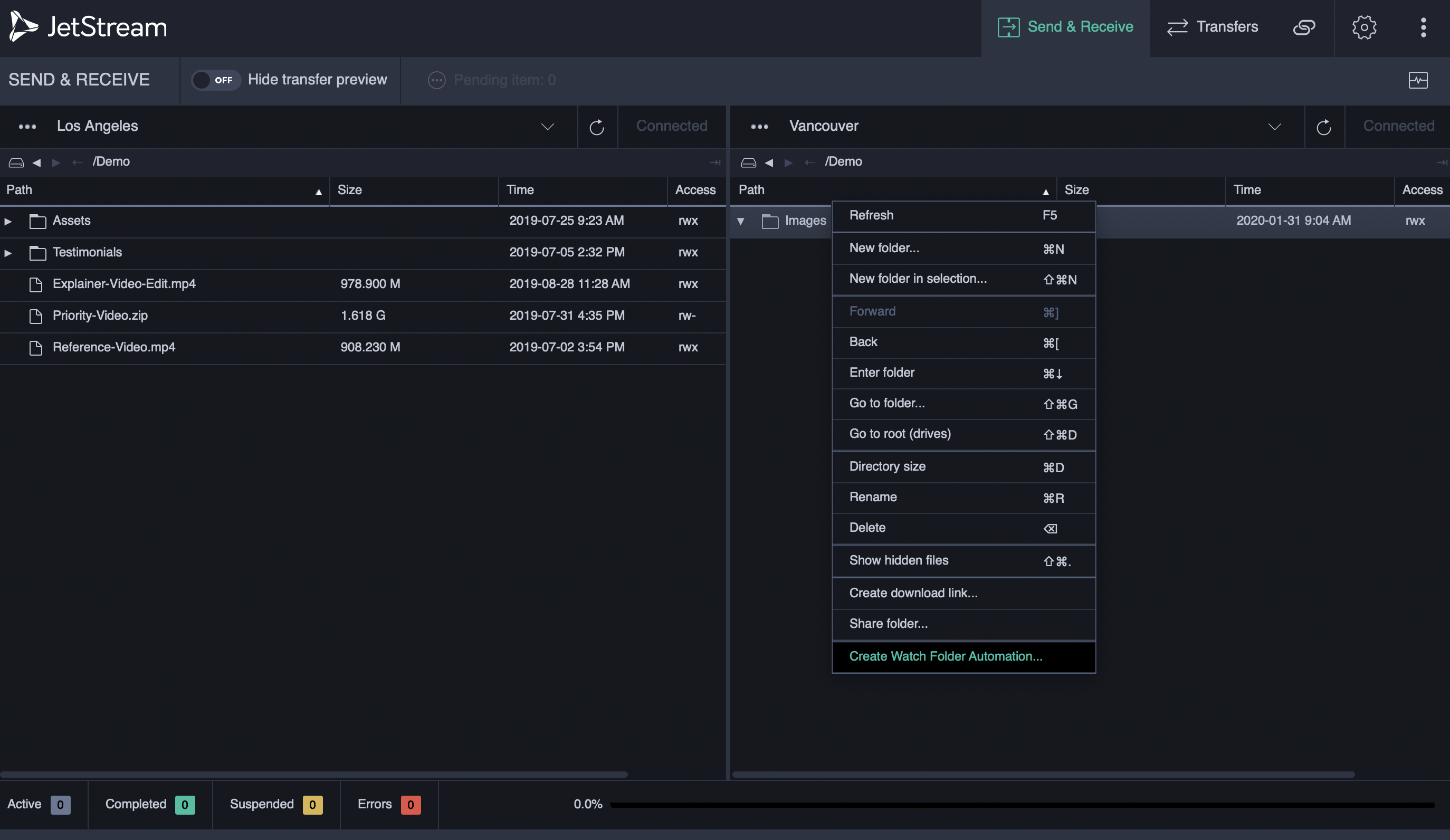The height and width of the screenshot is (840, 1450).
Task: Click the Suspended transfers counter
Action: click(x=312, y=805)
